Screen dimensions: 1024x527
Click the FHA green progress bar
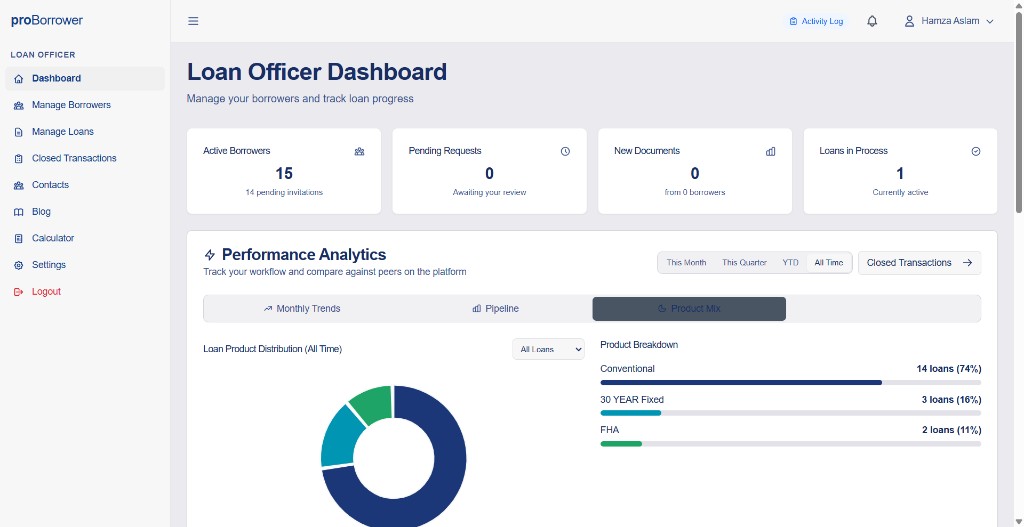point(621,444)
